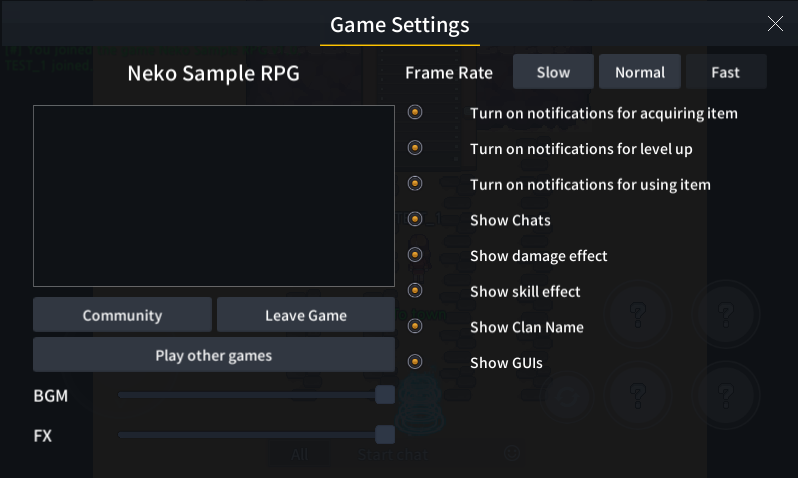
Task: Disable the Show Chats option
Action: click(x=415, y=220)
